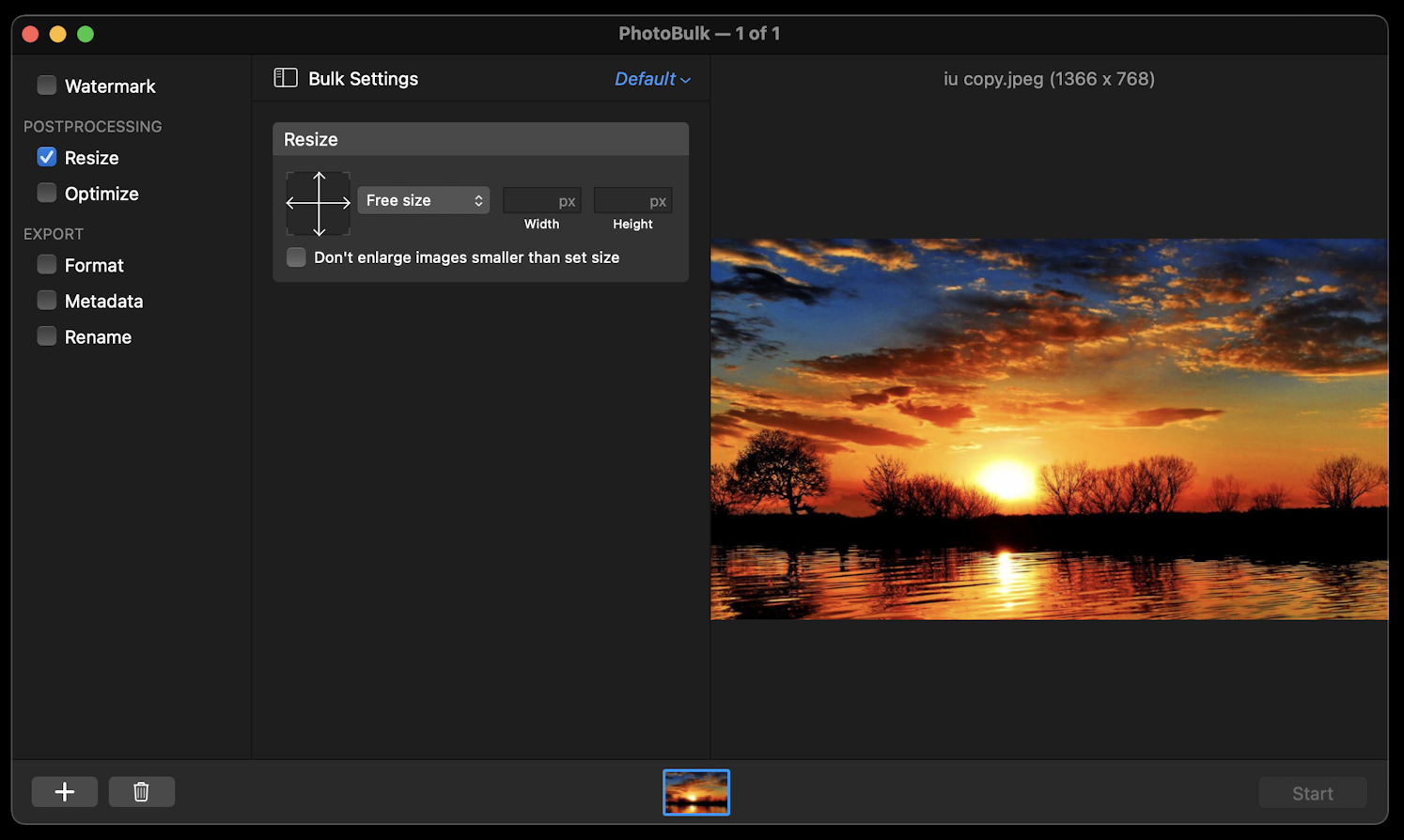Select the sunset image thumbnail at bottom
The width and height of the screenshot is (1404, 840).
click(695, 792)
